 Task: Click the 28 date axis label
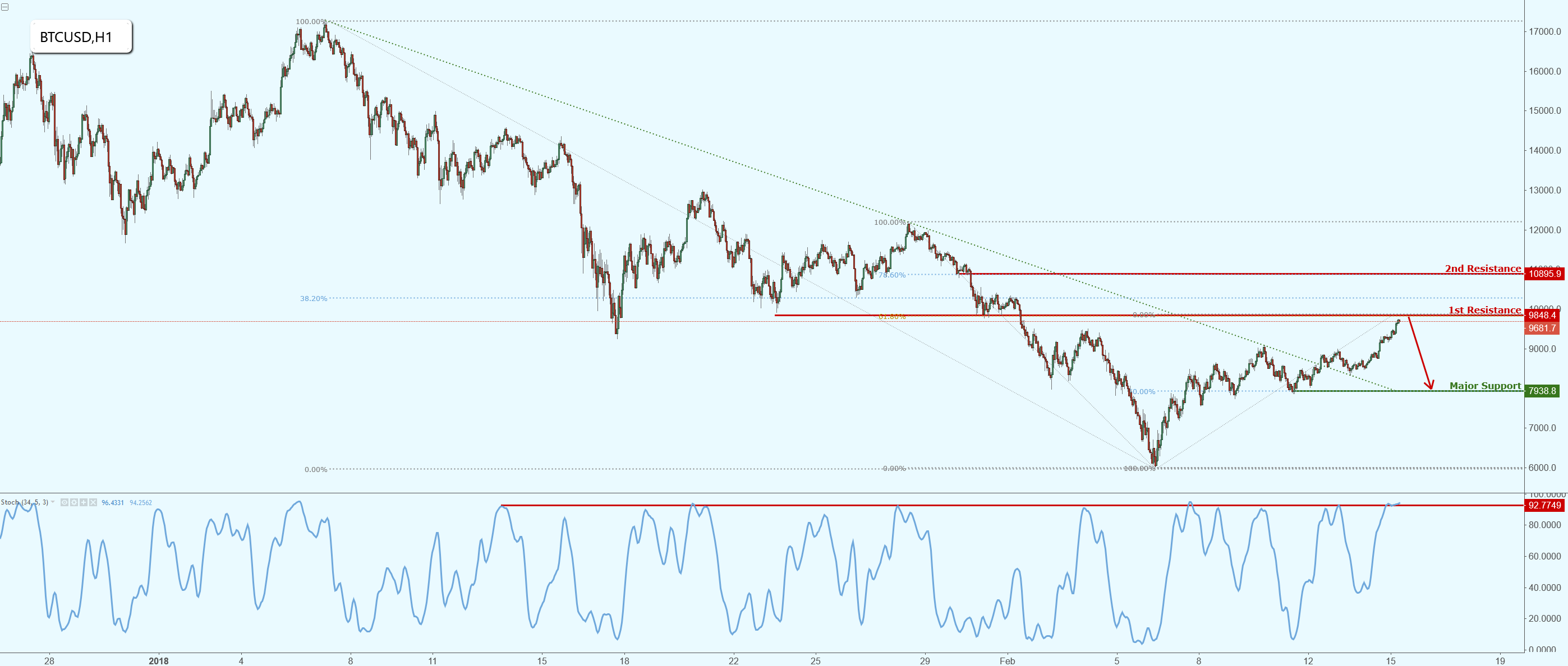pyautogui.click(x=49, y=661)
